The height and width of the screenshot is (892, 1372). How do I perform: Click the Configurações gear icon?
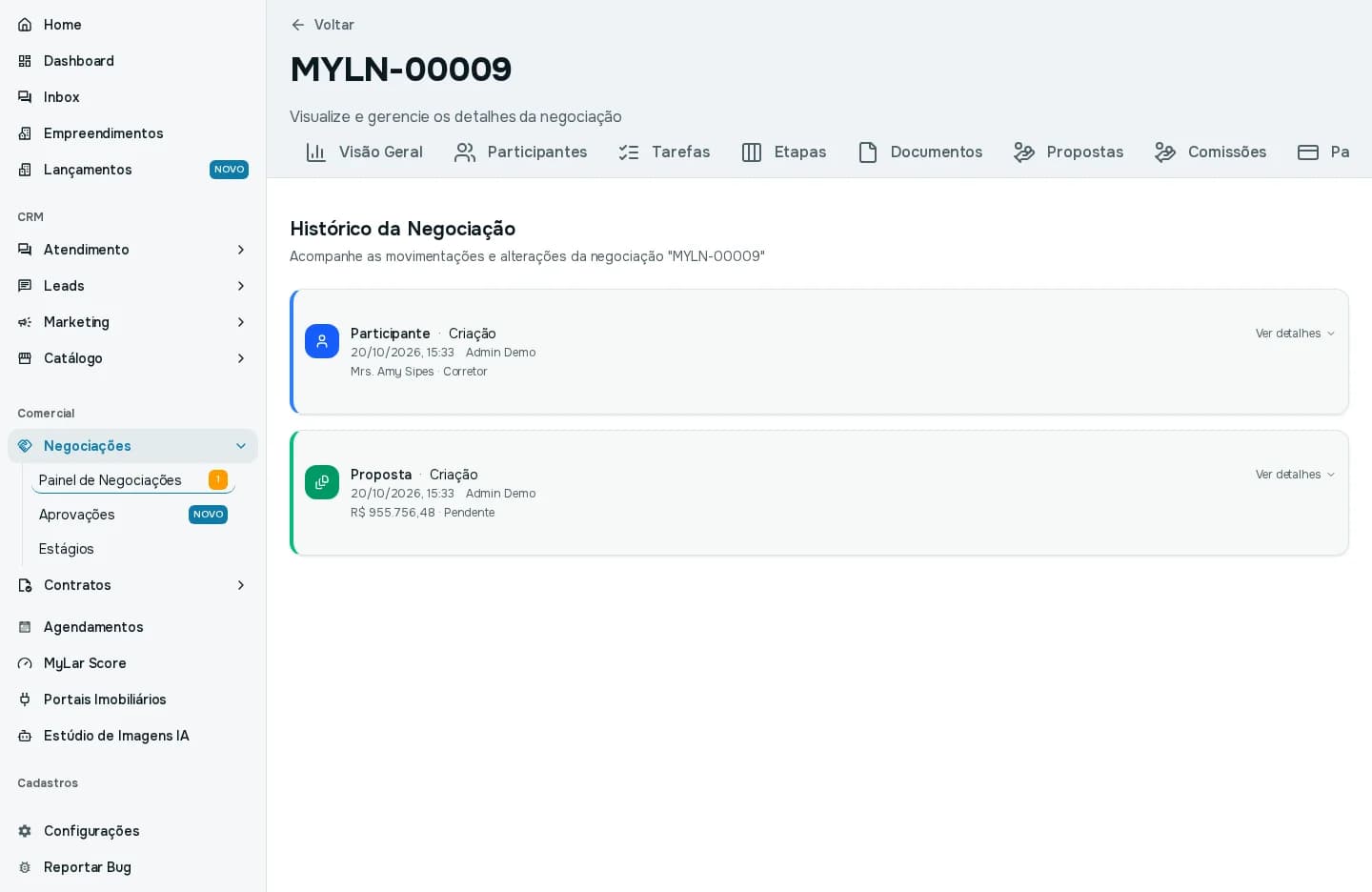coord(25,831)
